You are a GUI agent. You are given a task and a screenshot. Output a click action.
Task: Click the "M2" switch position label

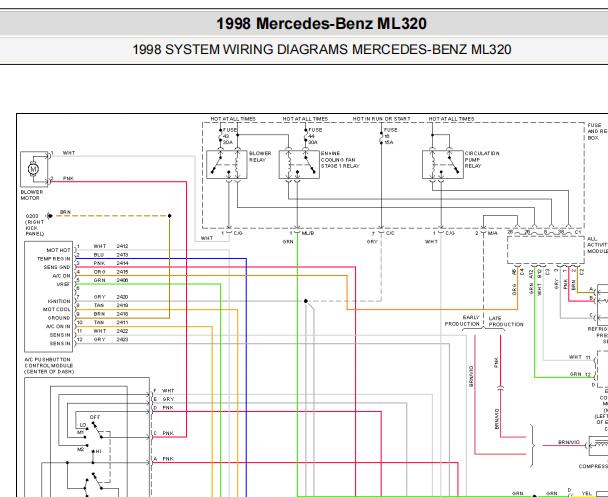click(81, 450)
